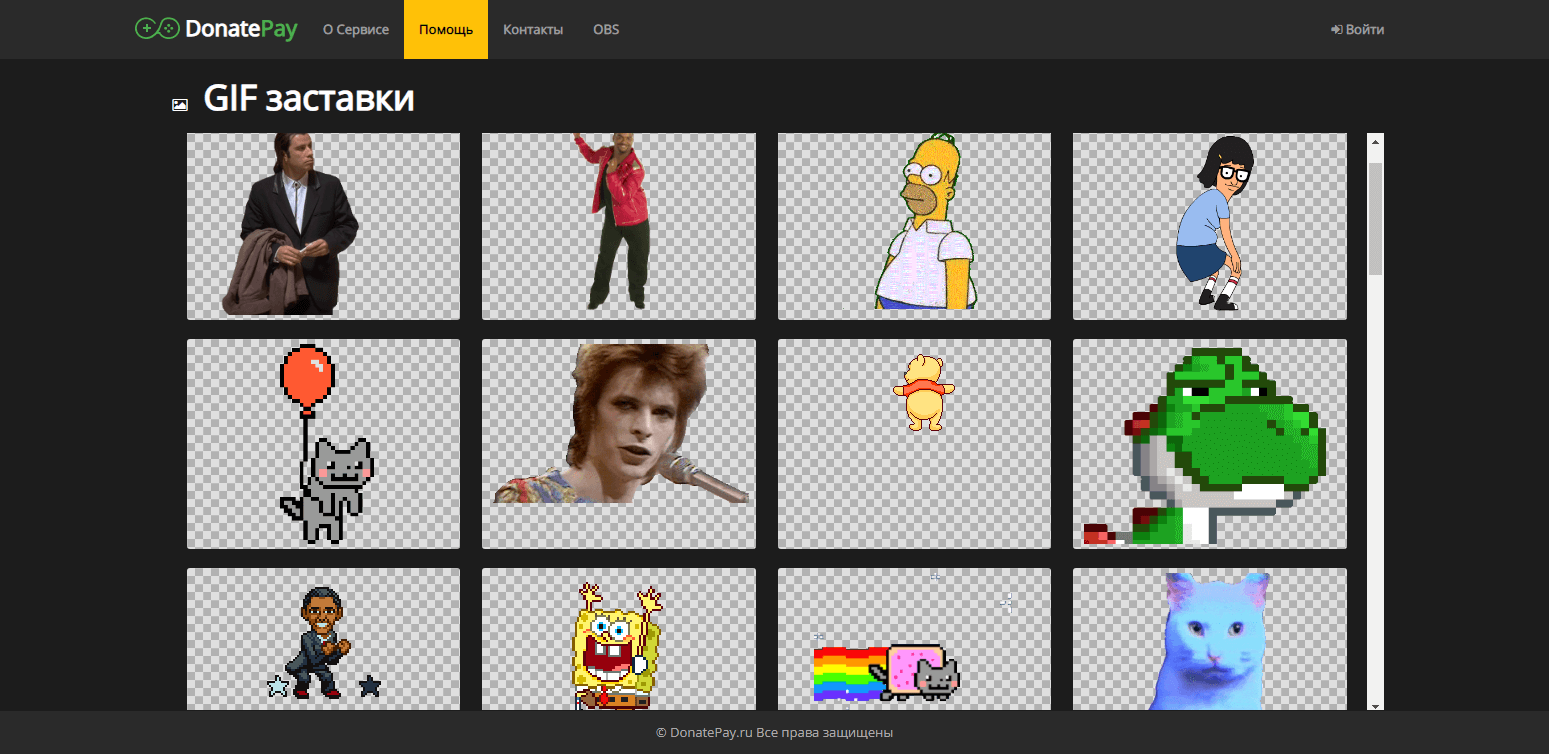The image size is (1566, 754).
Task: Select the pixel cat with red balloon GIF
Action: pos(323,443)
